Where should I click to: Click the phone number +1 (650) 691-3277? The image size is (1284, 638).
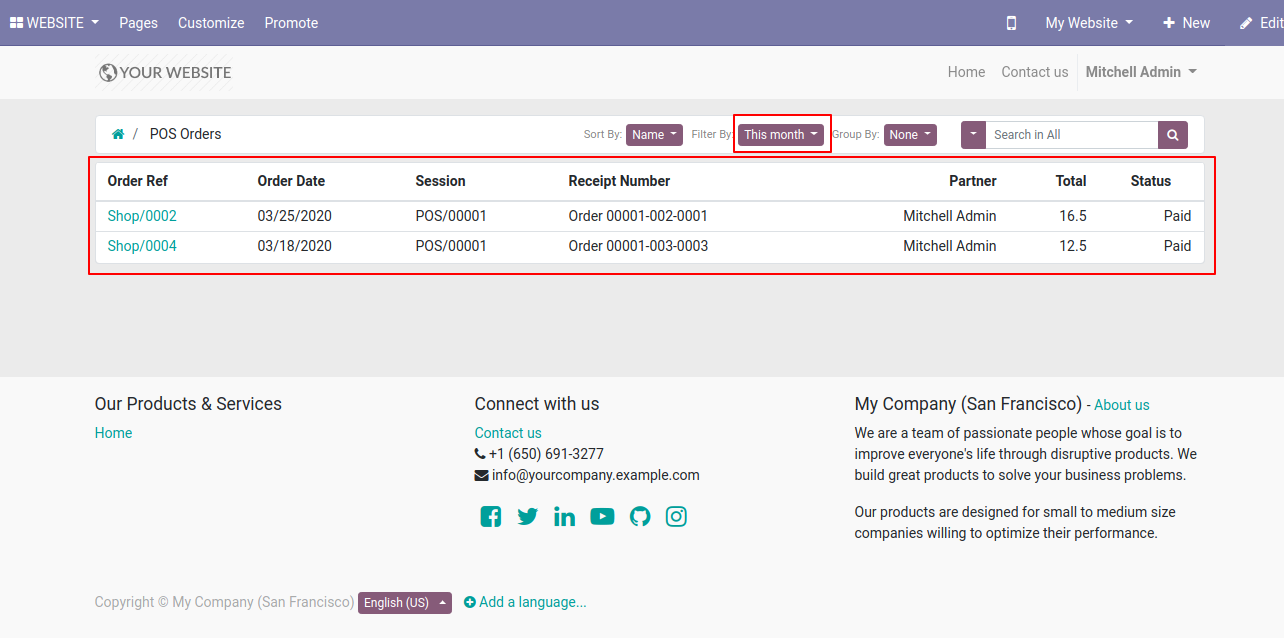pos(546,454)
